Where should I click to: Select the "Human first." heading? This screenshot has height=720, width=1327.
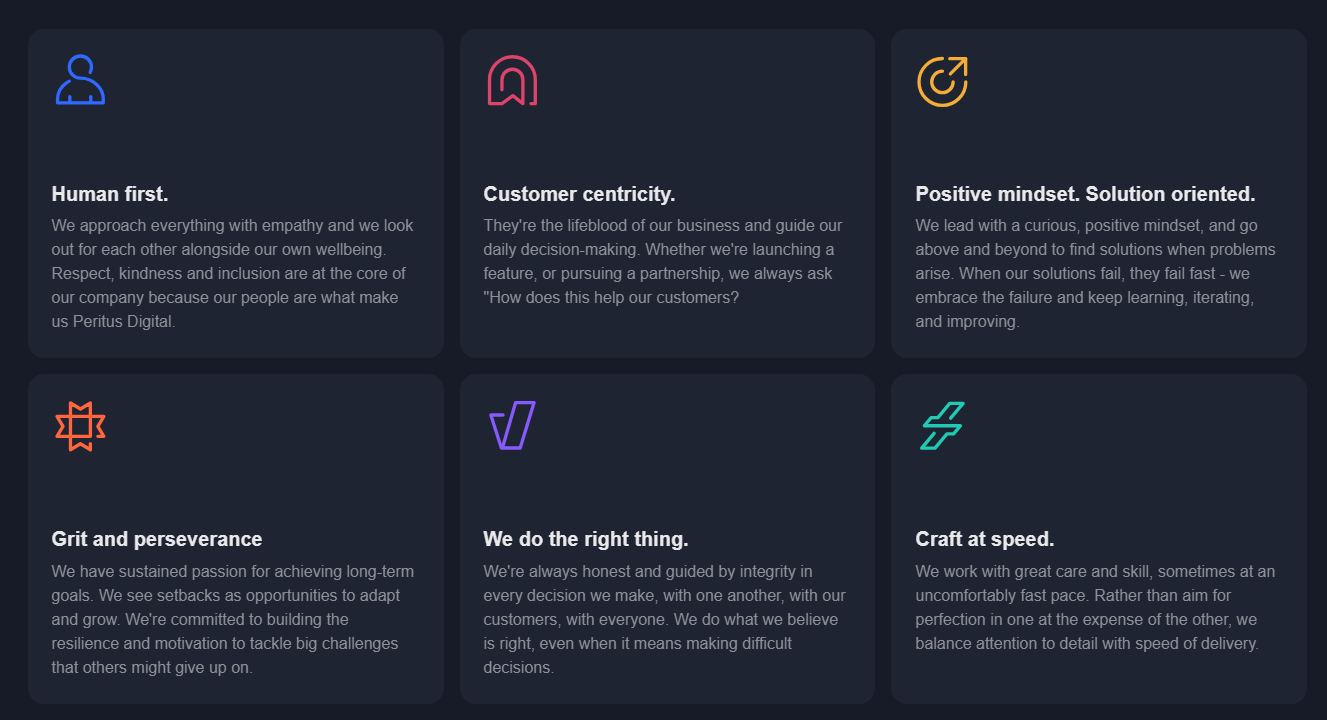pos(110,194)
